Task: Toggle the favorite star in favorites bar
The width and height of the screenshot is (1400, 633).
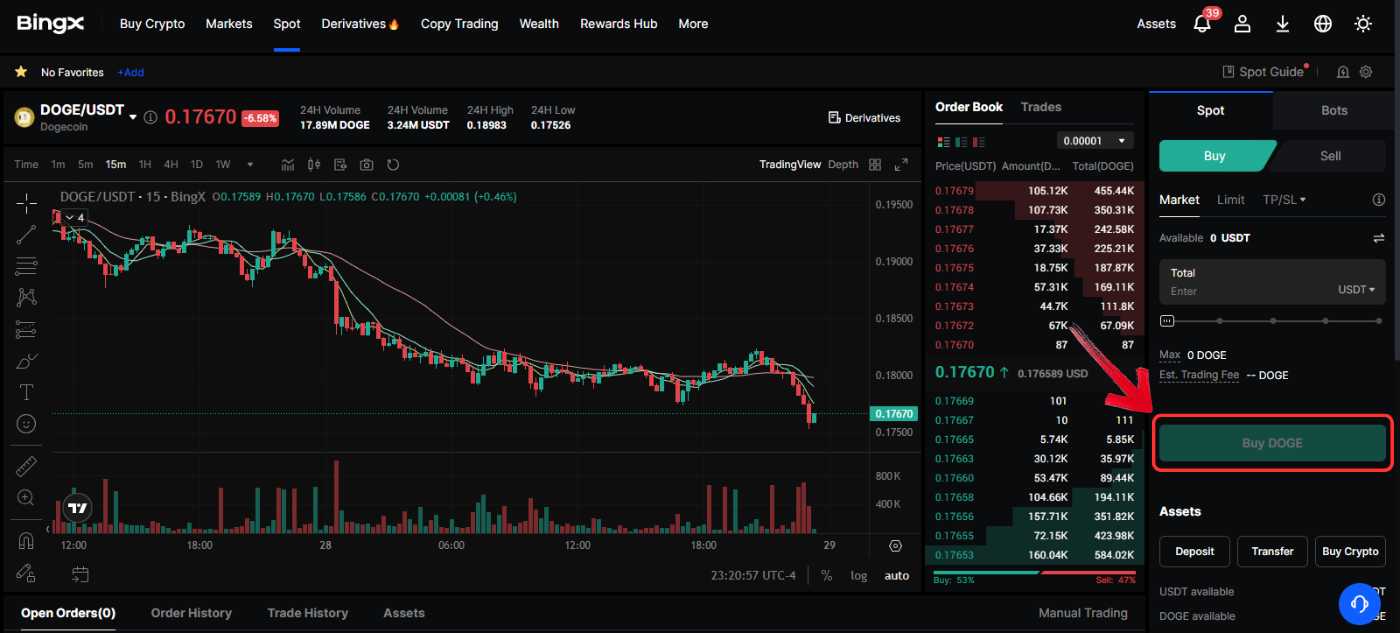Action: point(21,72)
